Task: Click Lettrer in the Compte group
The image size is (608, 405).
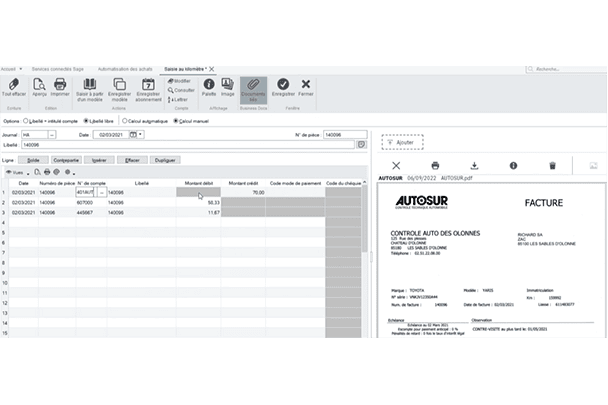Action: 178,100
